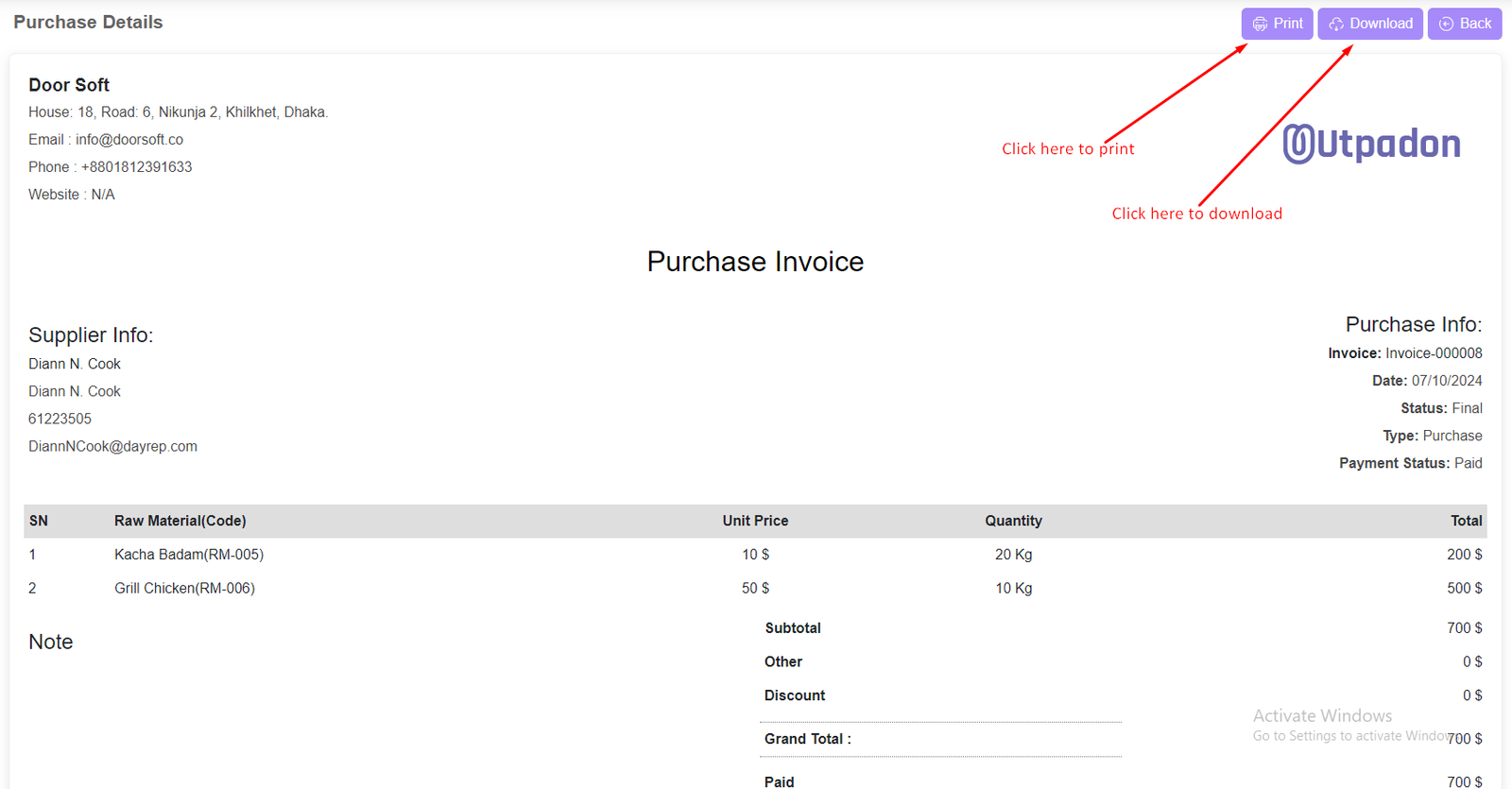This screenshot has height=789, width=1512.
Task: Click the printer icon in Print button
Action: coord(1260,24)
